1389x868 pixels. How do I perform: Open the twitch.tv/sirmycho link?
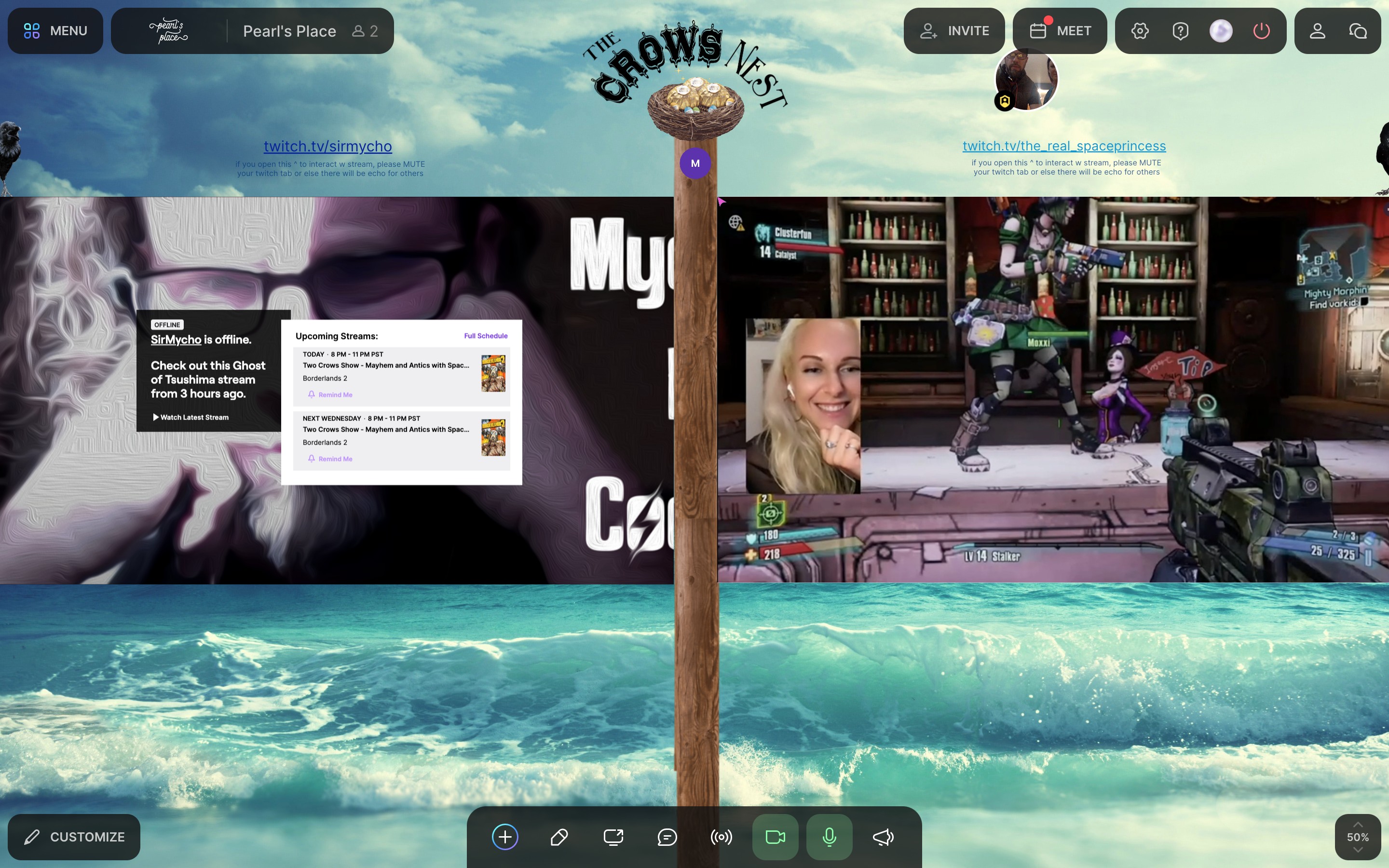pos(328,147)
